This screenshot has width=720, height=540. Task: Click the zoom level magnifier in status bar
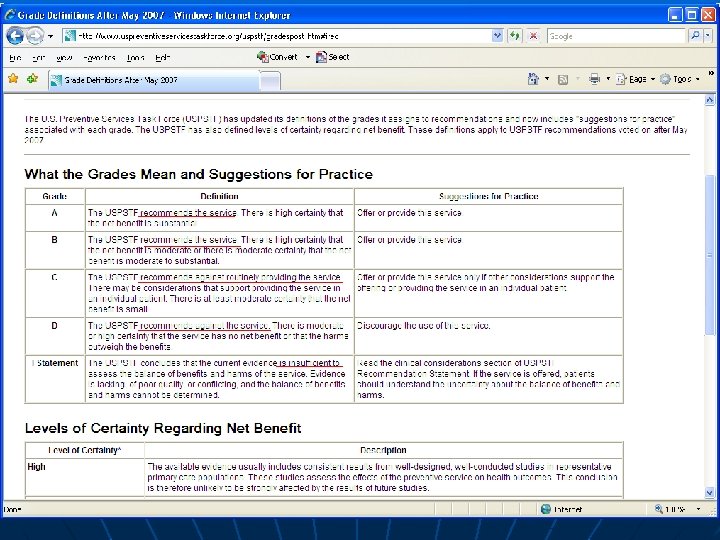tap(659, 509)
